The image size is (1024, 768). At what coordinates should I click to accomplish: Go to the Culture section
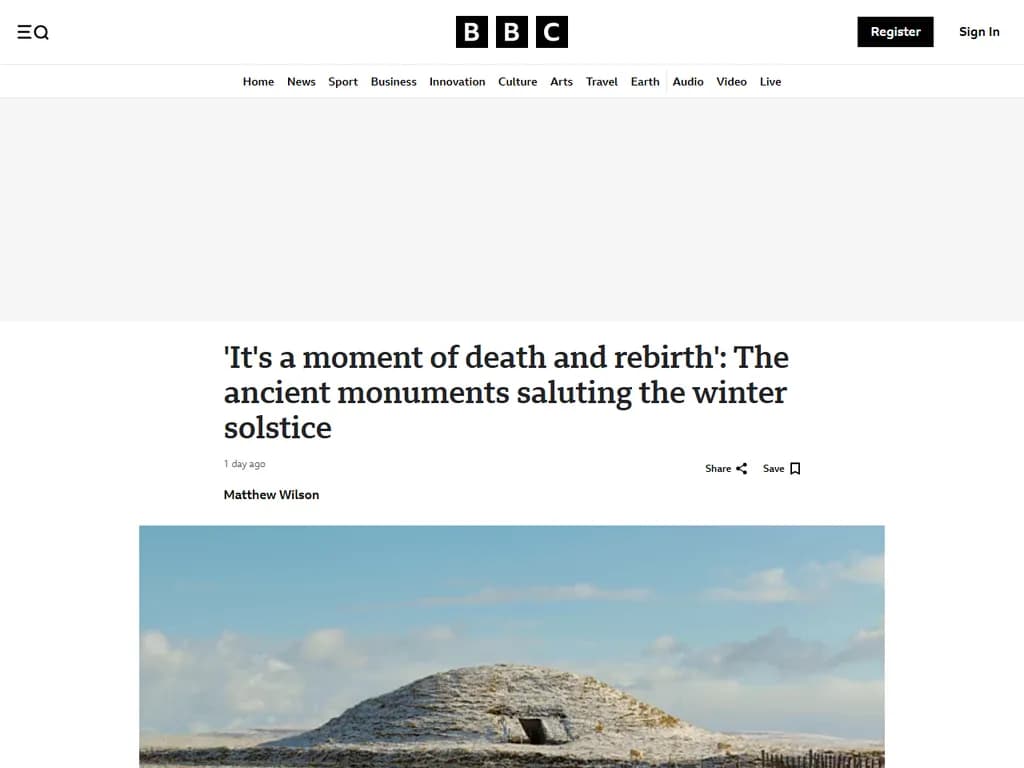pyautogui.click(x=518, y=82)
